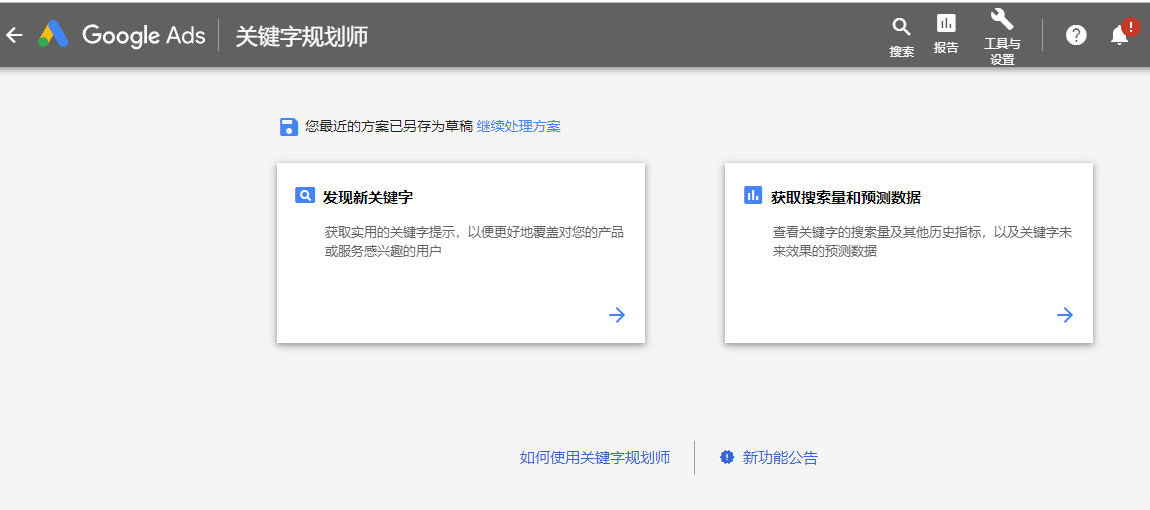Image resolution: width=1150 pixels, height=510 pixels.
Task: Click the red alert badge on the bell
Action: (1131, 27)
